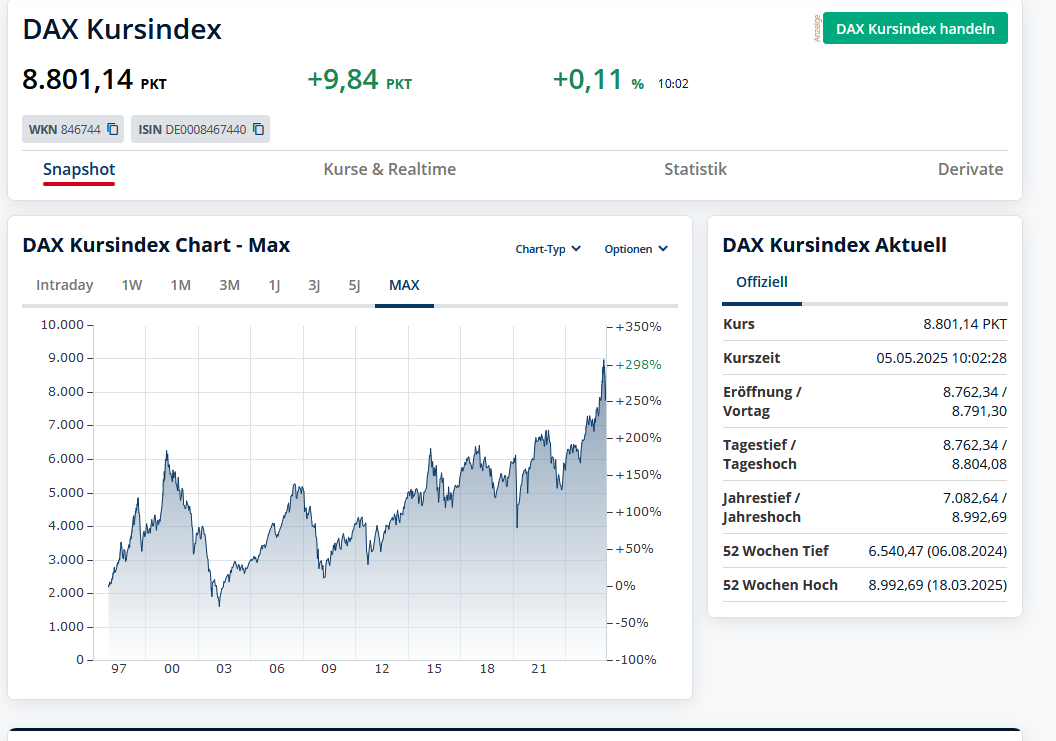Click the +9,84 PKT change value
Image resolution: width=1056 pixels, height=741 pixels.
(360, 79)
